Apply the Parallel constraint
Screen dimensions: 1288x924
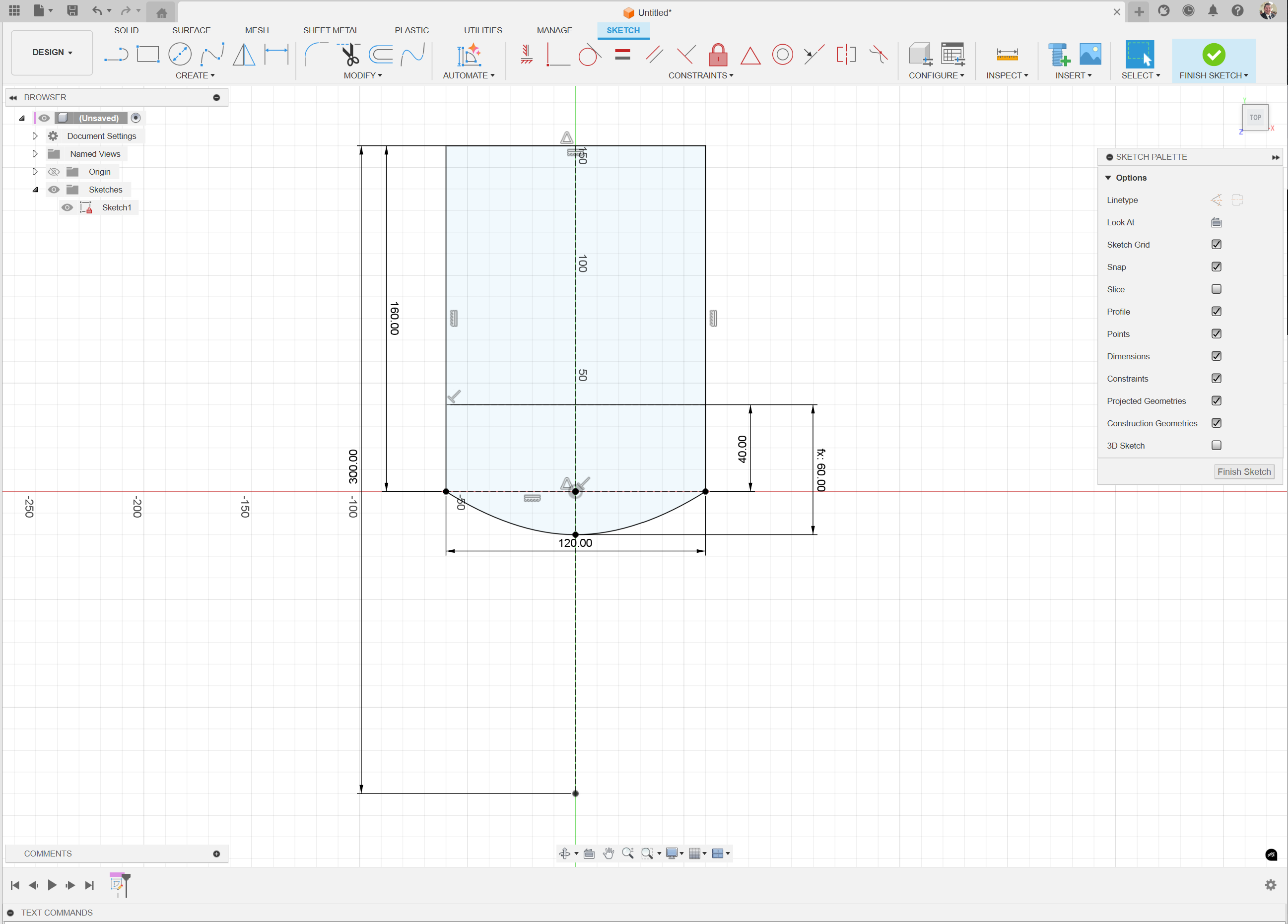(x=654, y=55)
